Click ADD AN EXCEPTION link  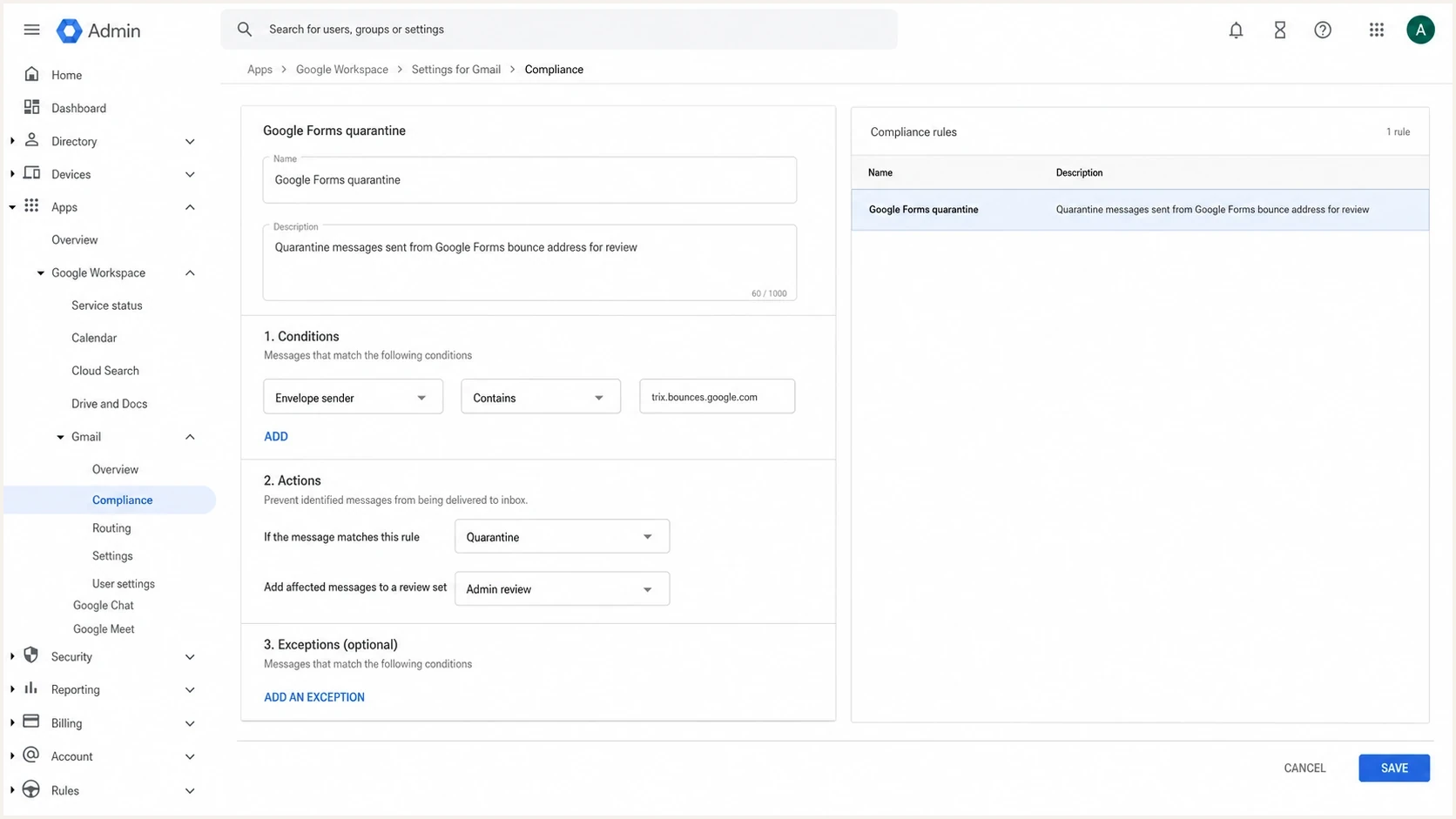click(x=314, y=697)
